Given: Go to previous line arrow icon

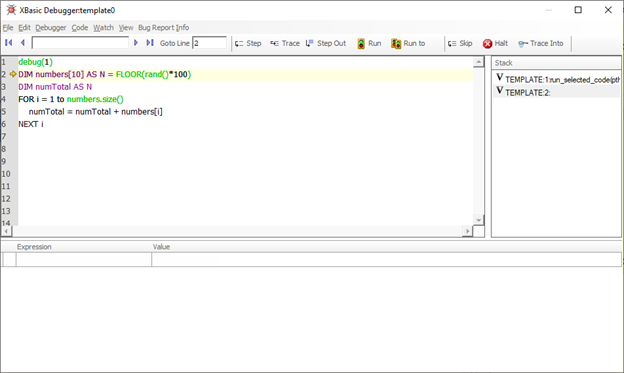Looking at the screenshot, I should (23, 43).
